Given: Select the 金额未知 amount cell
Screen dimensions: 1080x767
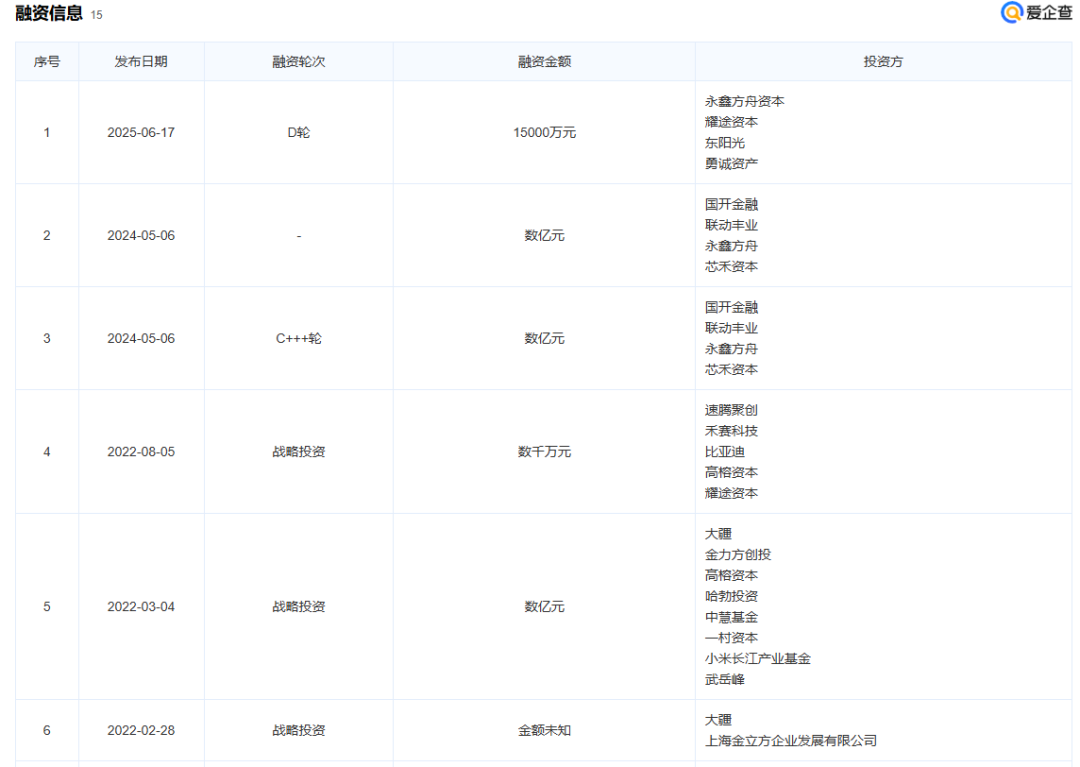Looking at the screenshot, I should (x=544, y=730).
